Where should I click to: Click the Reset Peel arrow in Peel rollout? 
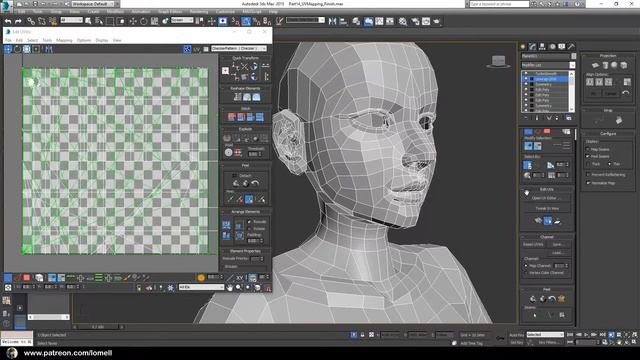click(x=255, y=183)
